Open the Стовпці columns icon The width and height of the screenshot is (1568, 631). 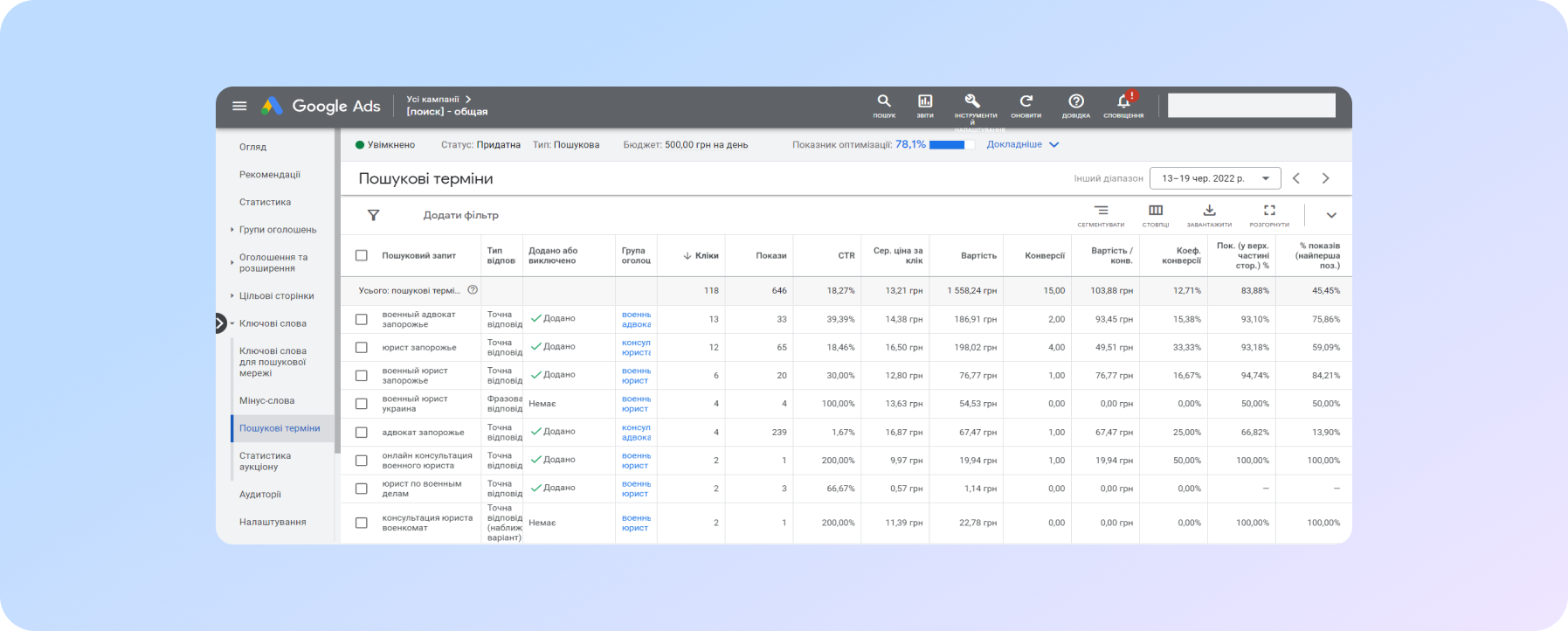(x=1156, y=215)
